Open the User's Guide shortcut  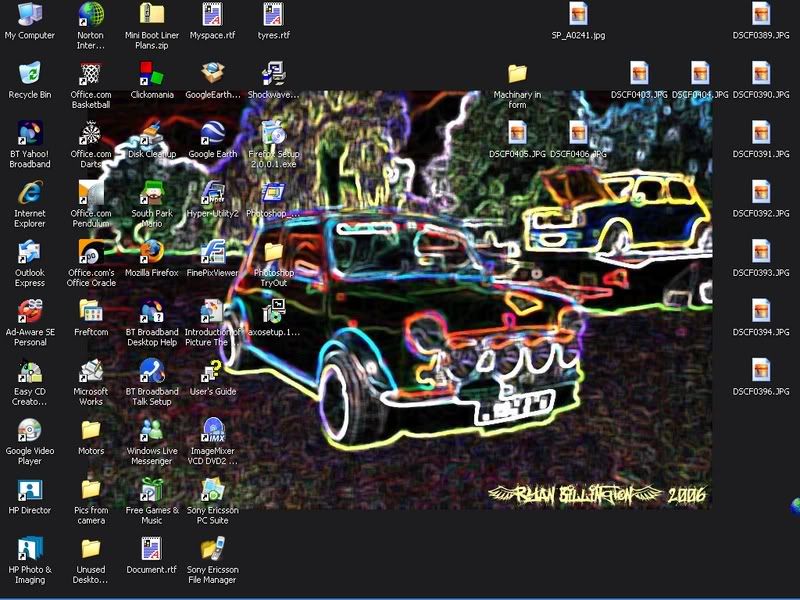coord(212,371)
